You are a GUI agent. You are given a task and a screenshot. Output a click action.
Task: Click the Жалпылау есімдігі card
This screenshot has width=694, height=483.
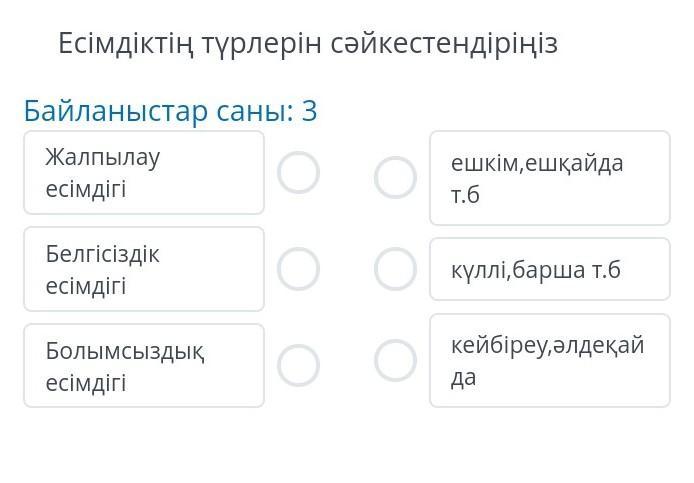[x=144, y=172]
